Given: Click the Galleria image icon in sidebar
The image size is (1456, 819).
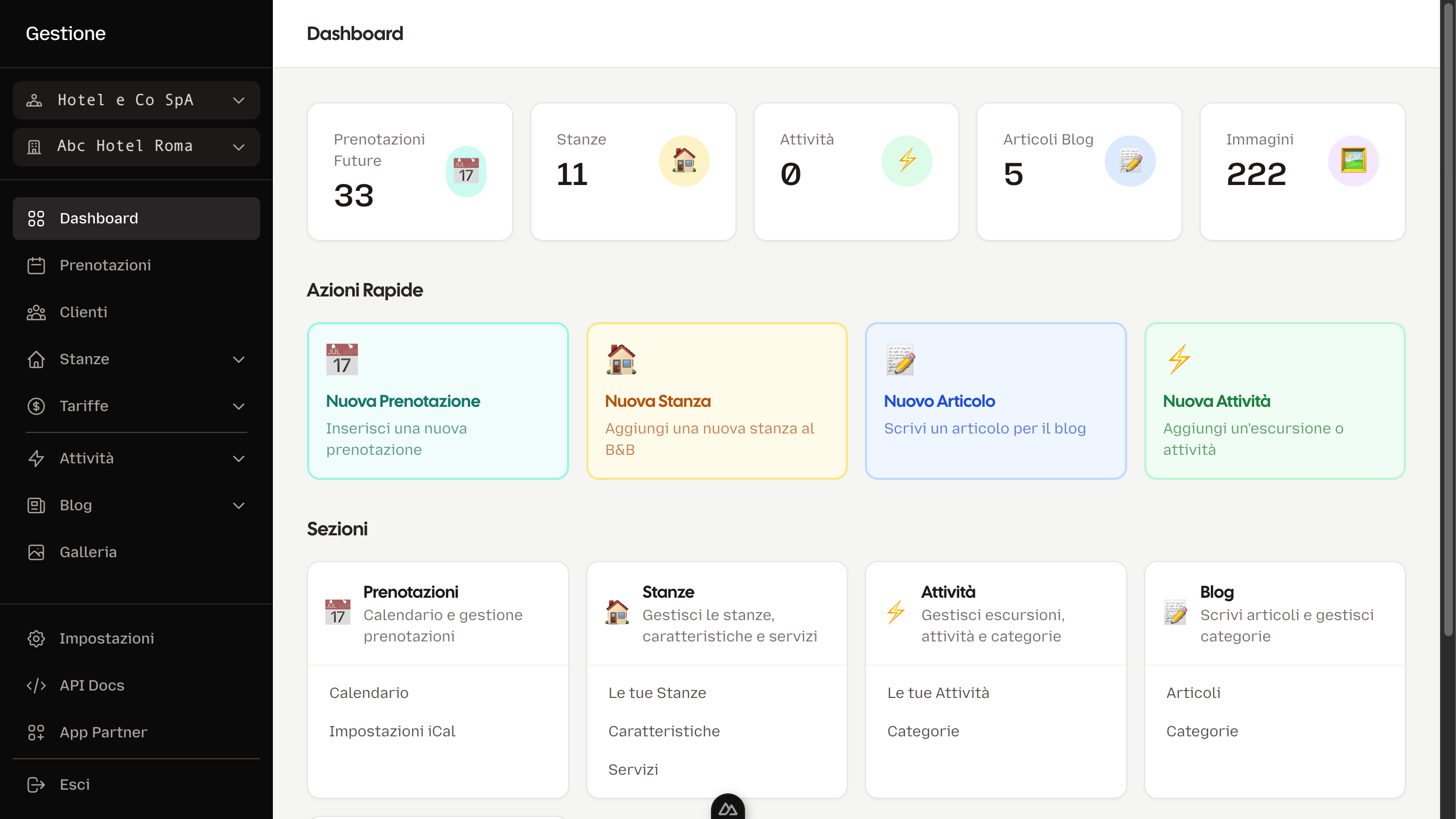Looking at the screenshot, I should pos(36,552).
